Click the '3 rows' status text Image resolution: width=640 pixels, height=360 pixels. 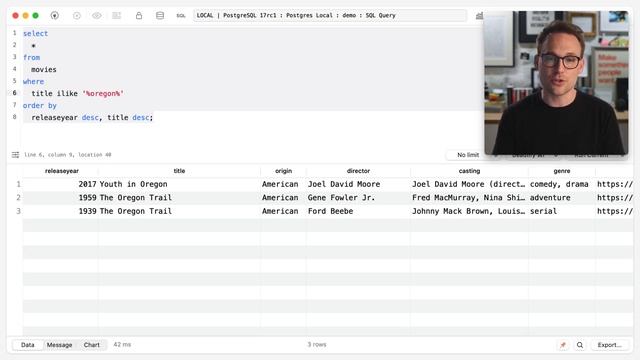317,345
